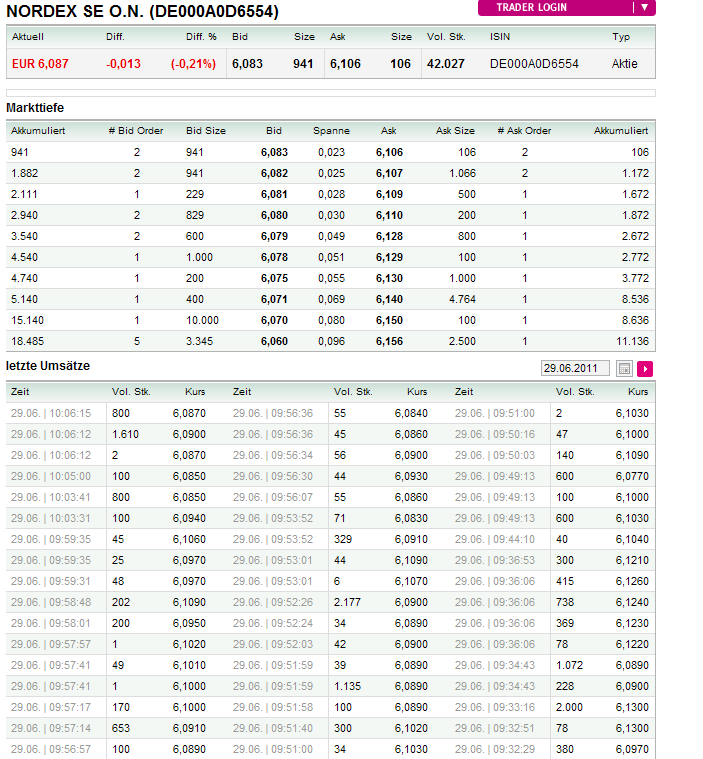Click the current price EUR 6,087
This screenshot has height=759, width=703.
coord(40,64)
